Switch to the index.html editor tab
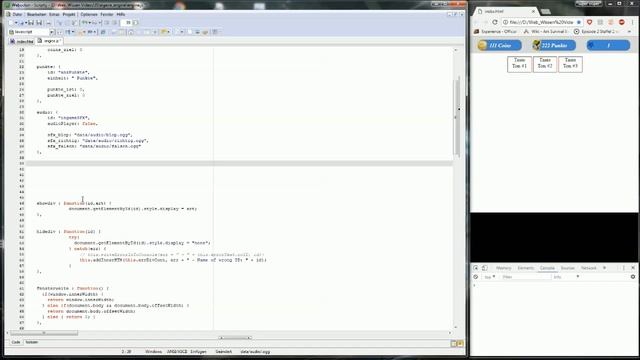Viewport: 640px width, 360px height. click(22, 41)
